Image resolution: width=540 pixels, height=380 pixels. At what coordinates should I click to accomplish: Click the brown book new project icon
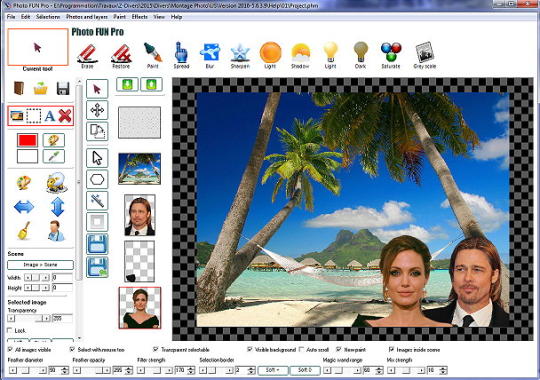[19, 88]
